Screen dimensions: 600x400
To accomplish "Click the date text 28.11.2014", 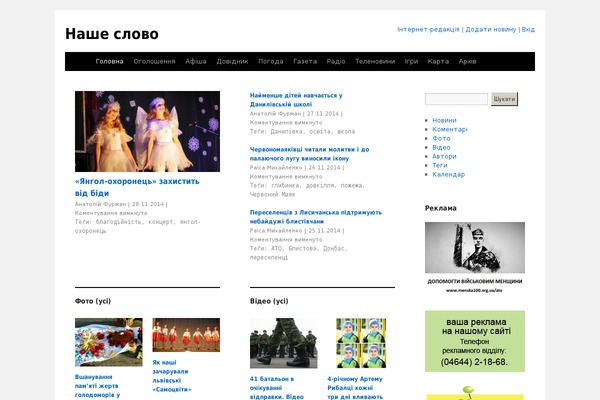I will (148, 204).
